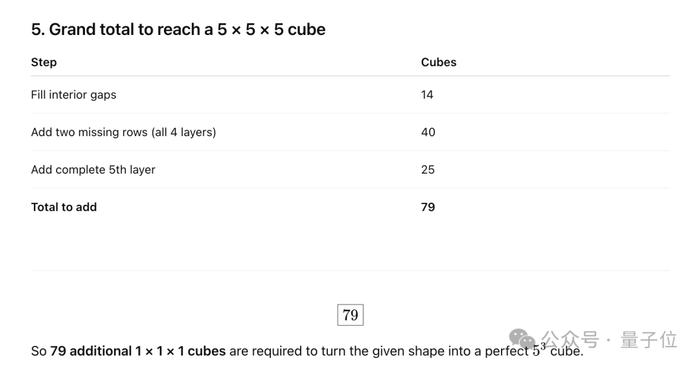
Task: Click Add two missing rows row label
Action: click(124, 132)
